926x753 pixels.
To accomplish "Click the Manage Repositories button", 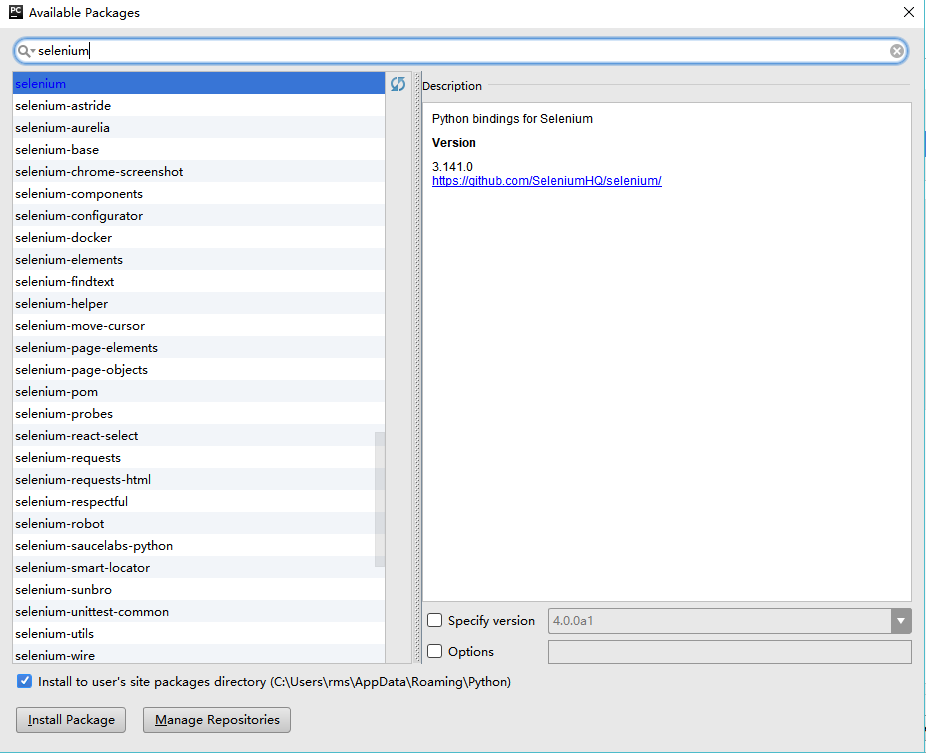I will (217, 720).
